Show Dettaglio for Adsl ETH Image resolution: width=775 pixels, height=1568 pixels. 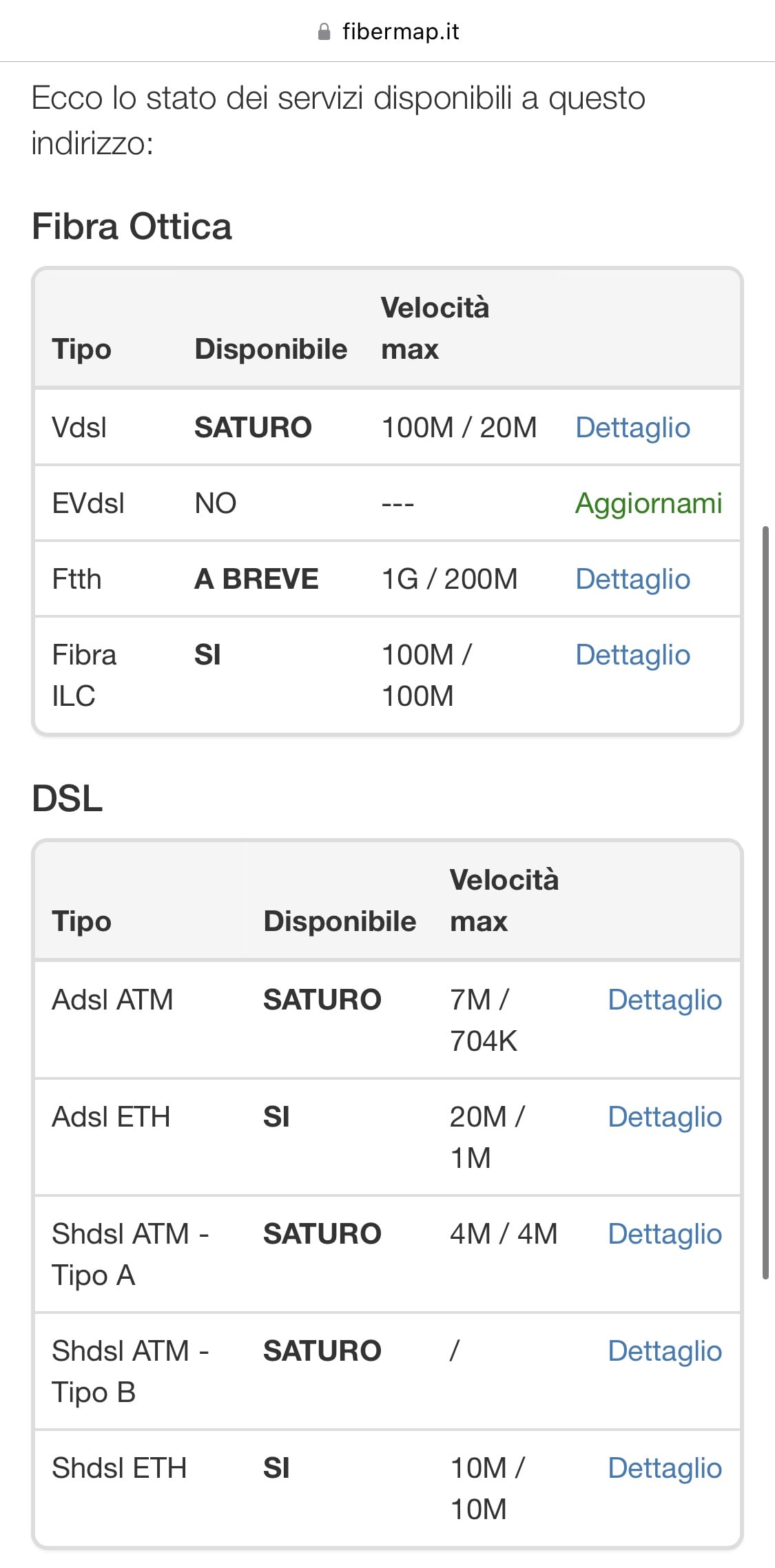pos(664,1117)
